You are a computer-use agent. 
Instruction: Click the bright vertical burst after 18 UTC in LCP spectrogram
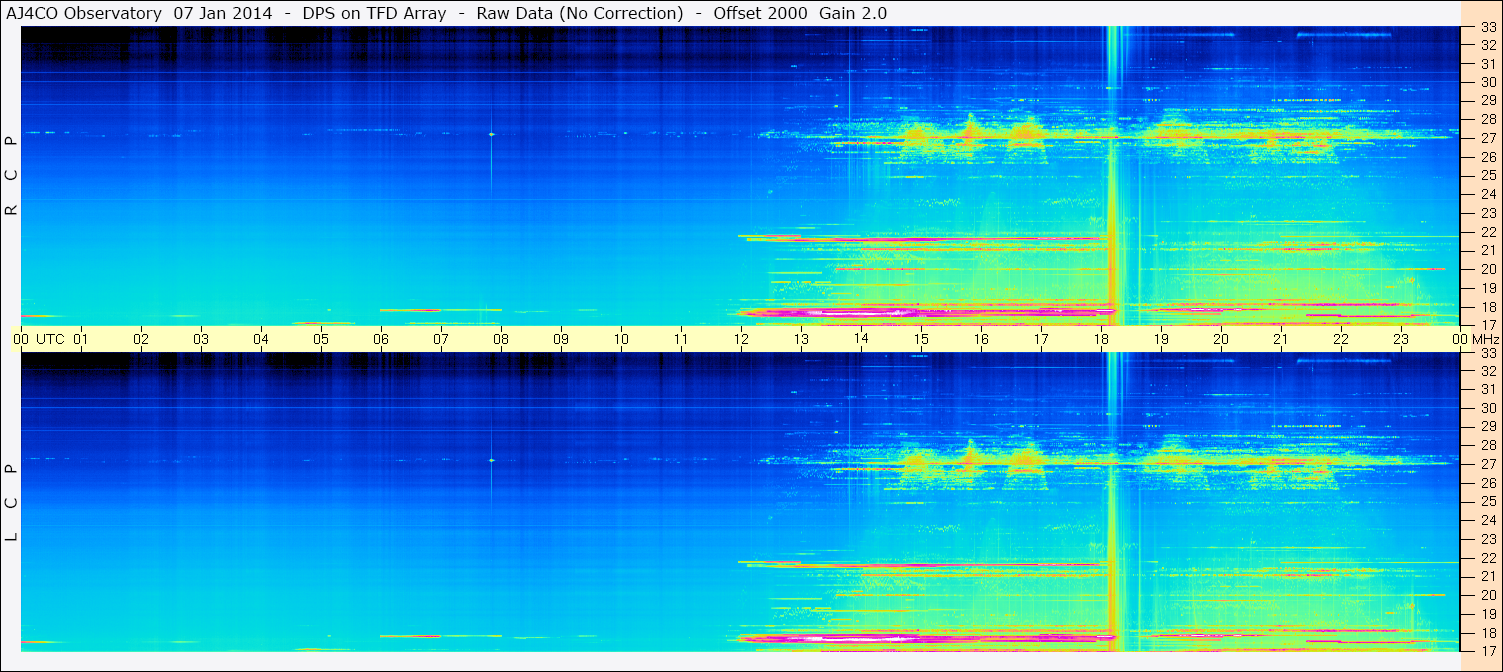[x=1113, y=502]
